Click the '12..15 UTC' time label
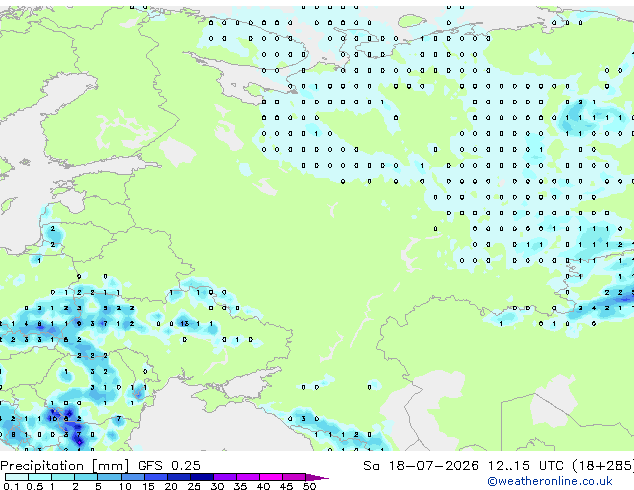634x490 pixels. point(525,466)
